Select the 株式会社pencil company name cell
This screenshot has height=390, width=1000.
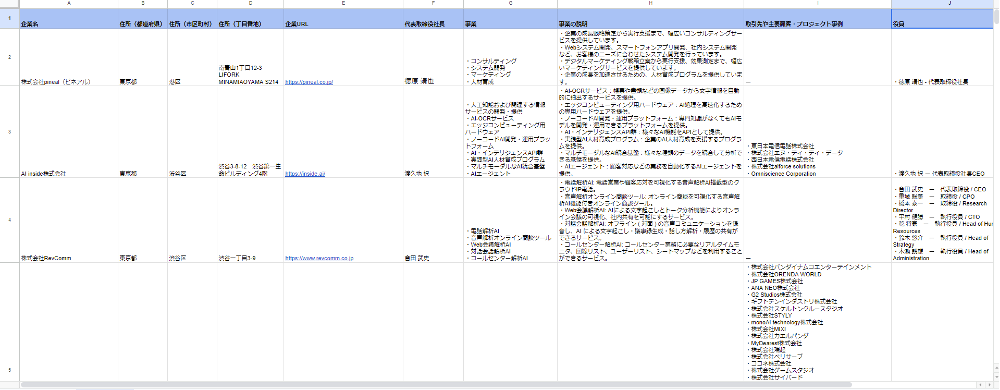pyautogui.click(x=69, y=57)
